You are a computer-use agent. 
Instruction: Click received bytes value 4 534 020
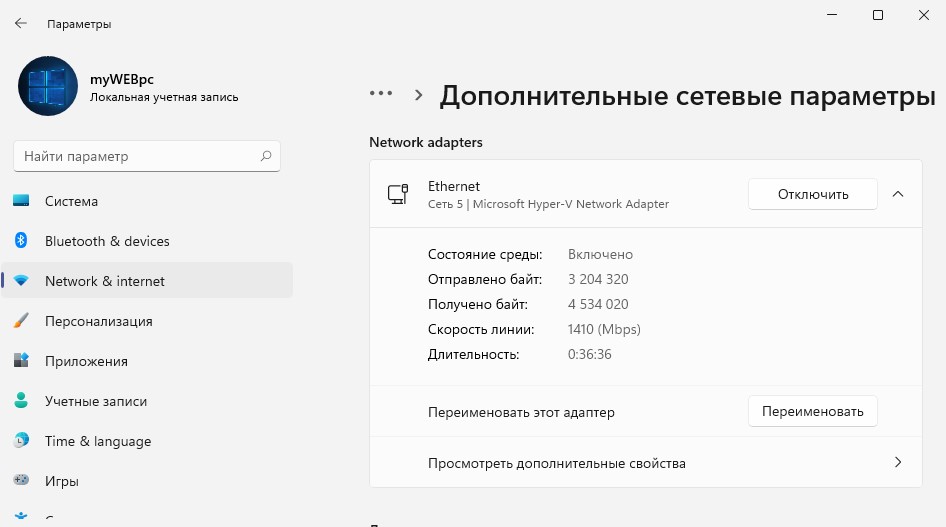[598, 304]
